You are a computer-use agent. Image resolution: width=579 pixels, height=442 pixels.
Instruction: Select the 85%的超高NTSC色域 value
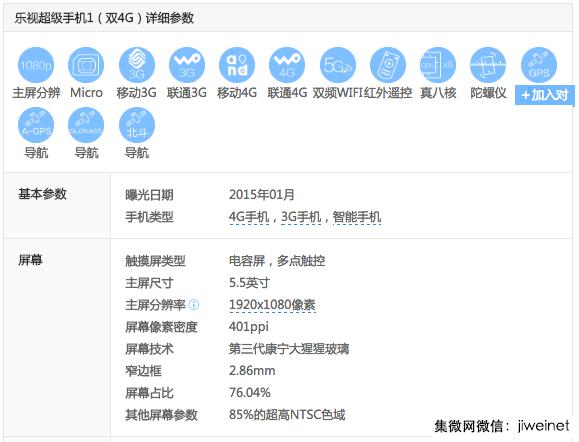[287, 415]
